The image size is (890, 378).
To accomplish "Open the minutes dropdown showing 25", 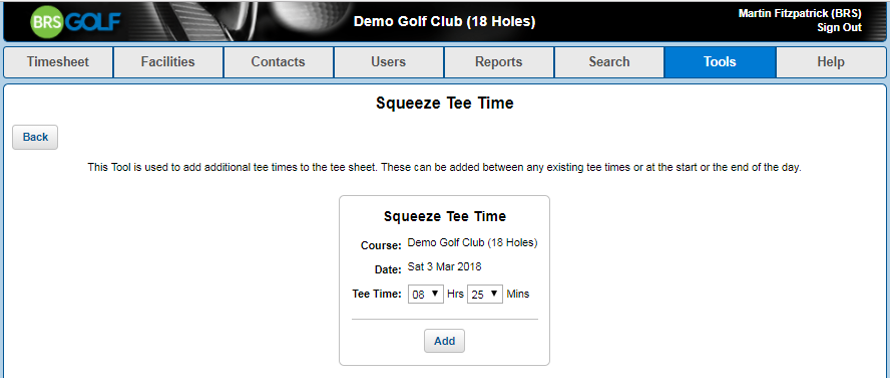I will (485, 294).
